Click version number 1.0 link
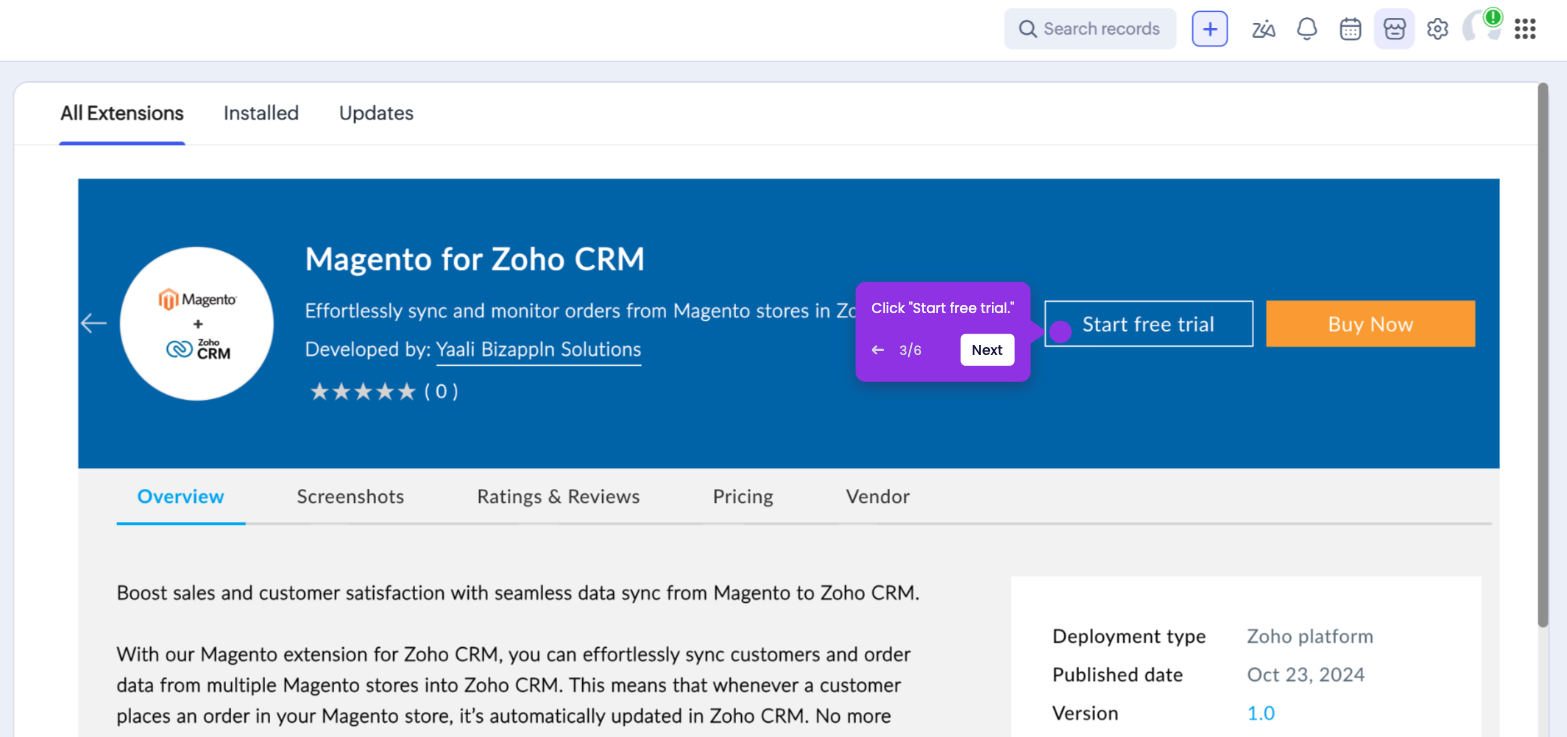 point(1260,713)
